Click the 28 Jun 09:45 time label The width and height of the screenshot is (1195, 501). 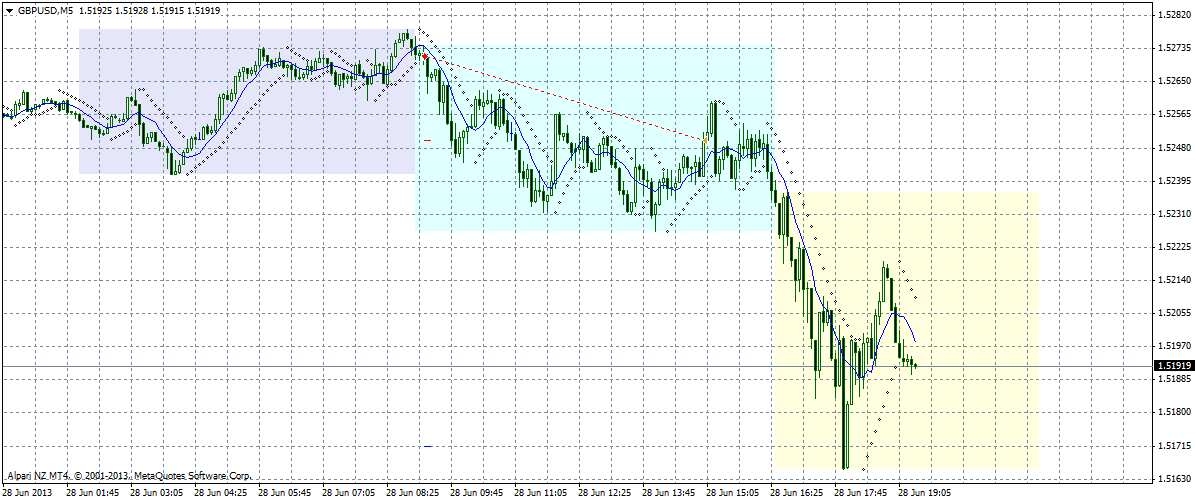click(476, 493)
